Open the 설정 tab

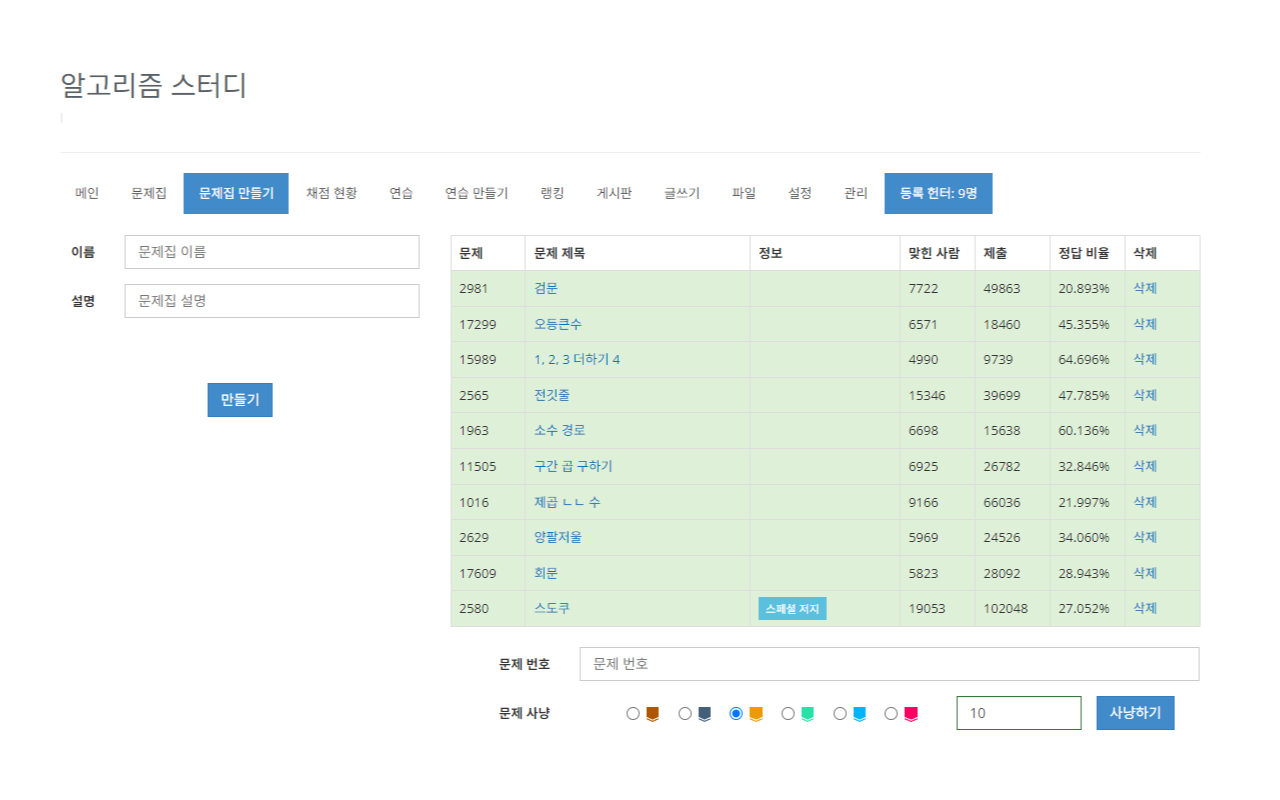pyautogui.click(x=800, y=194)
